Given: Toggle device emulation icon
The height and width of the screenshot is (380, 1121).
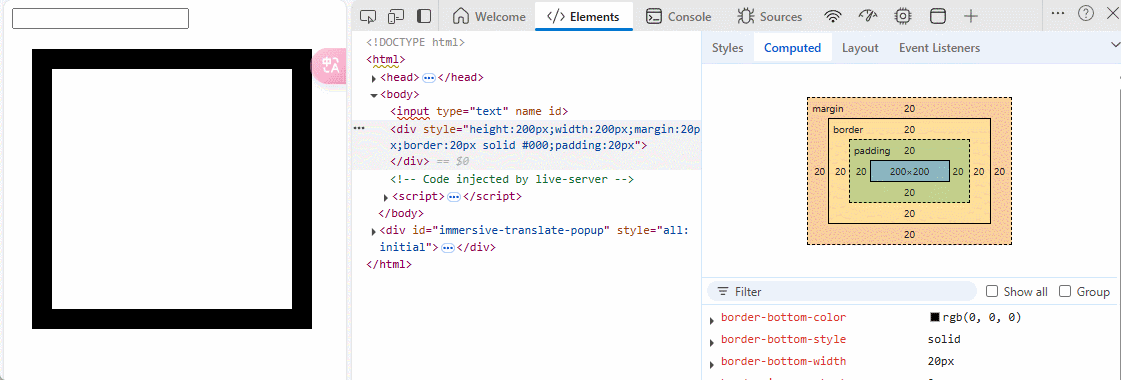Looking at the screenshot, I should tap(396, 16).
